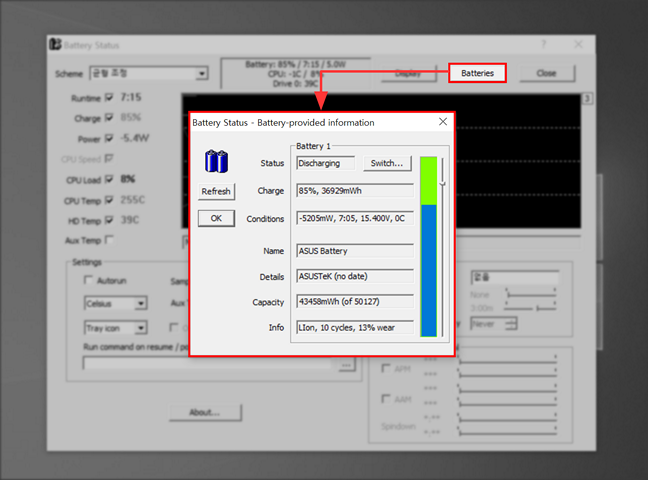
Task: Click the Battery Status title bar icon
Action: [x=55, y=45]
